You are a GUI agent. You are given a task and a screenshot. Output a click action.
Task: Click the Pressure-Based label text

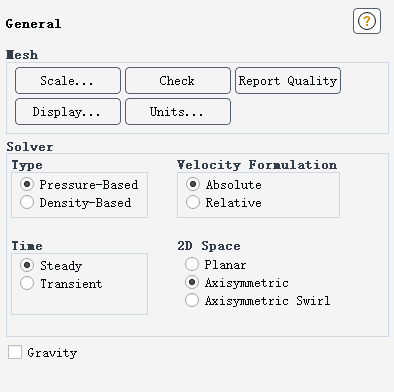[89, 185]
